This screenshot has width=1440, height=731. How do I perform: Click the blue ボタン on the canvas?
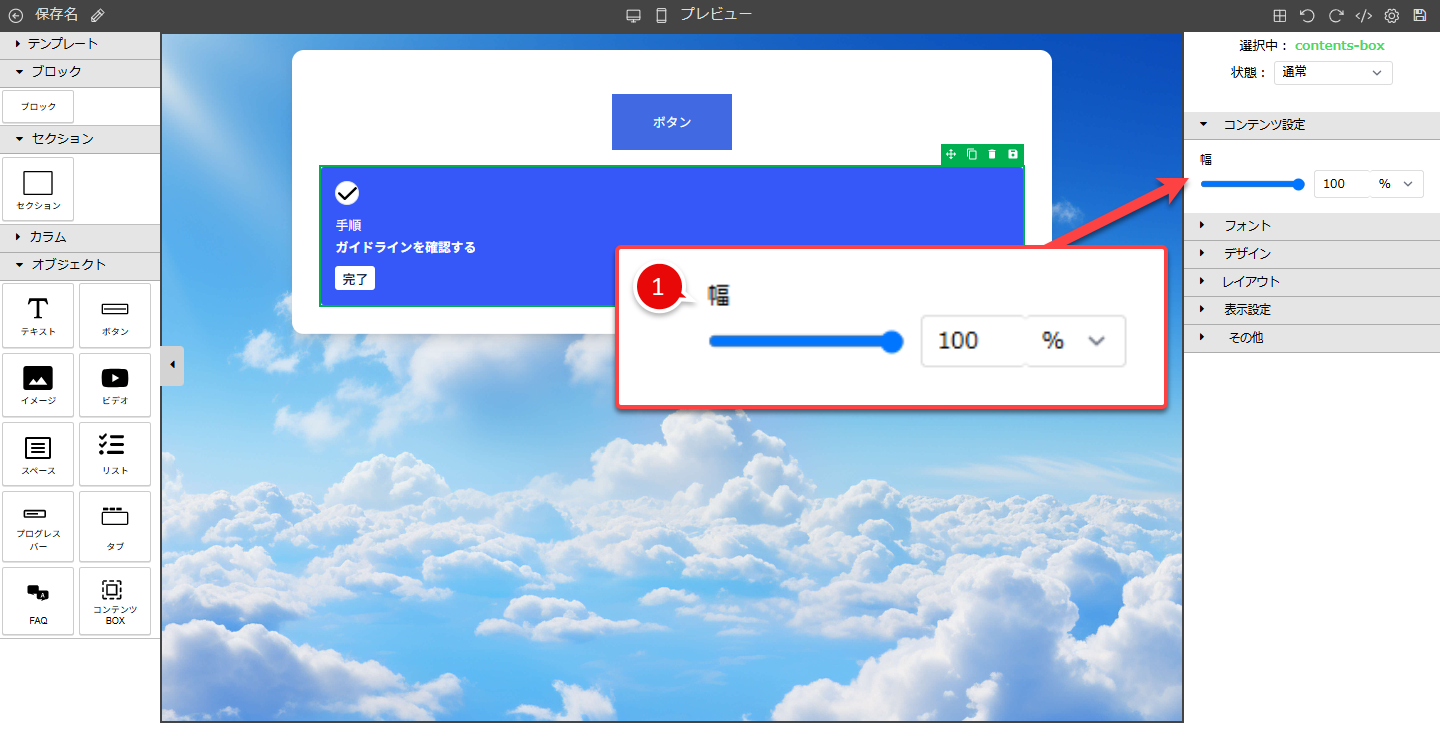click(671, 122)
